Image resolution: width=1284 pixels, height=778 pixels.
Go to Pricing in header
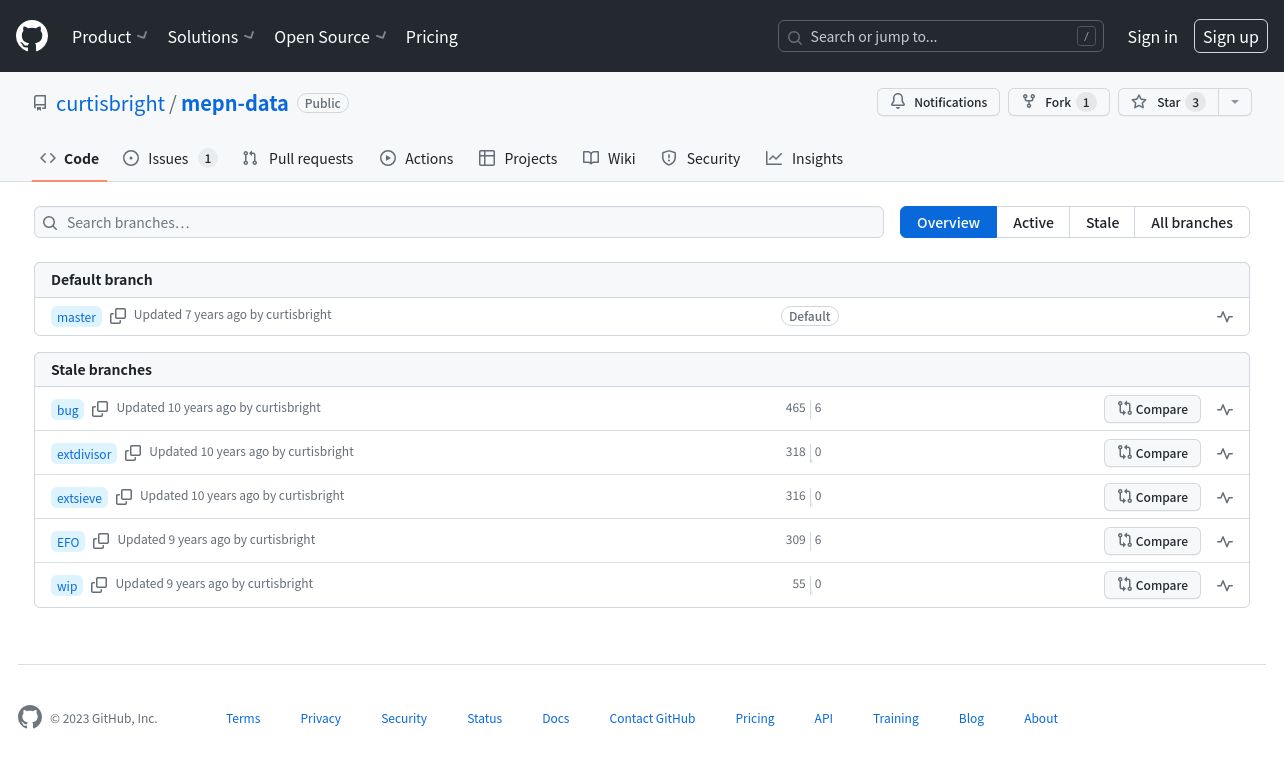[x=432, y=37]
